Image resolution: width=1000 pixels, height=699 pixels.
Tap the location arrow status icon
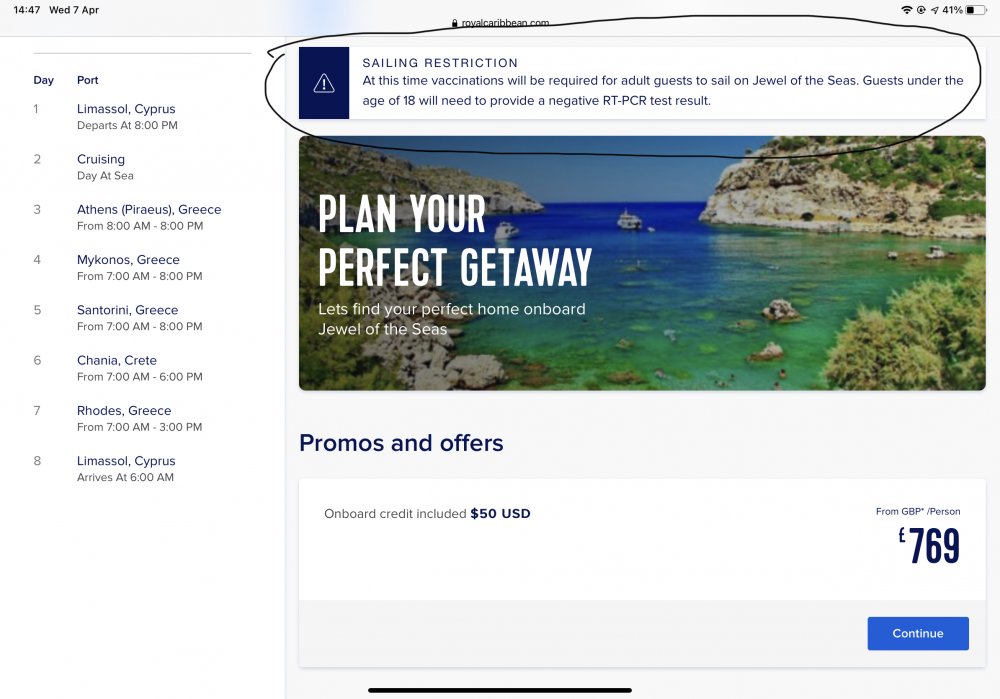point(934,10)
